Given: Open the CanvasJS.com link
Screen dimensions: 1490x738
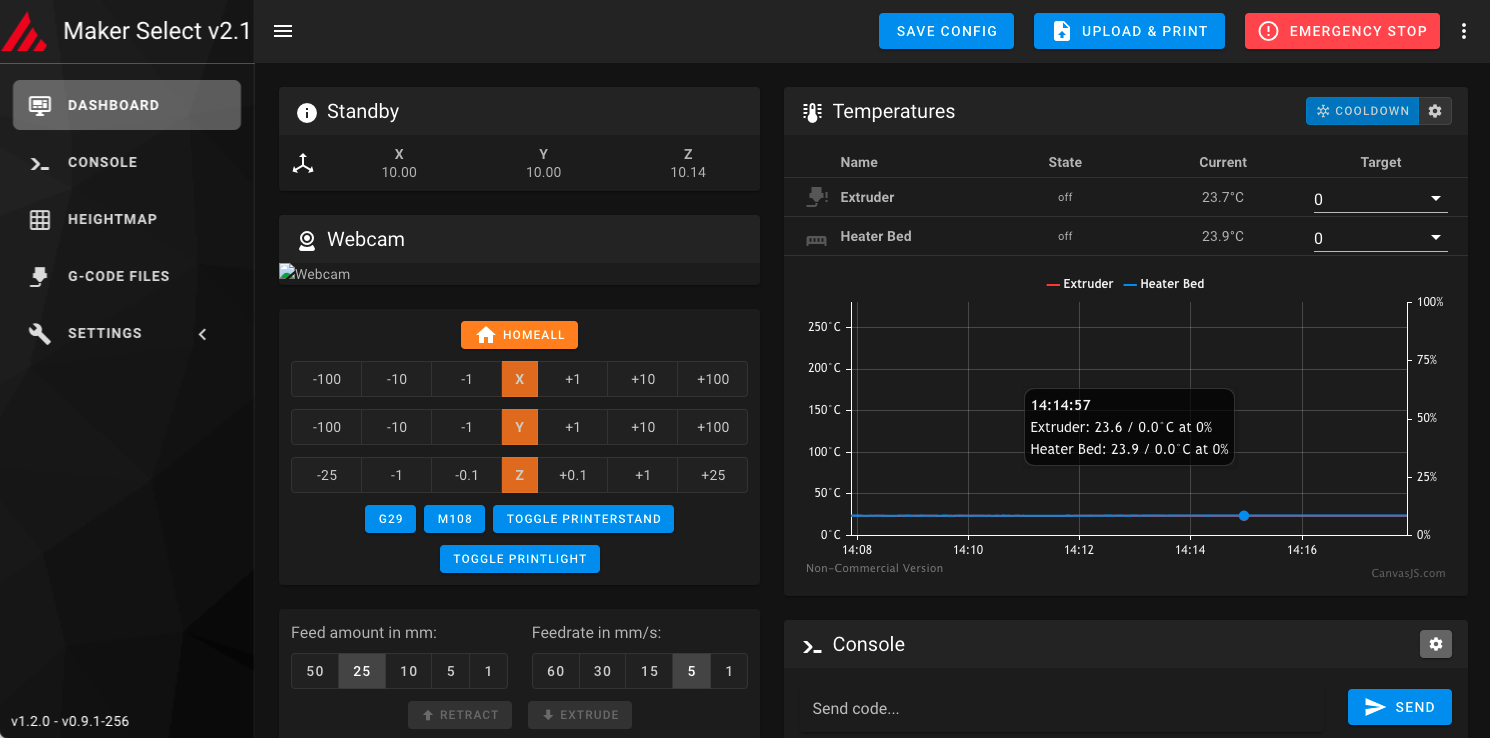Looking at the screenshot, I should pos(1408,573).
